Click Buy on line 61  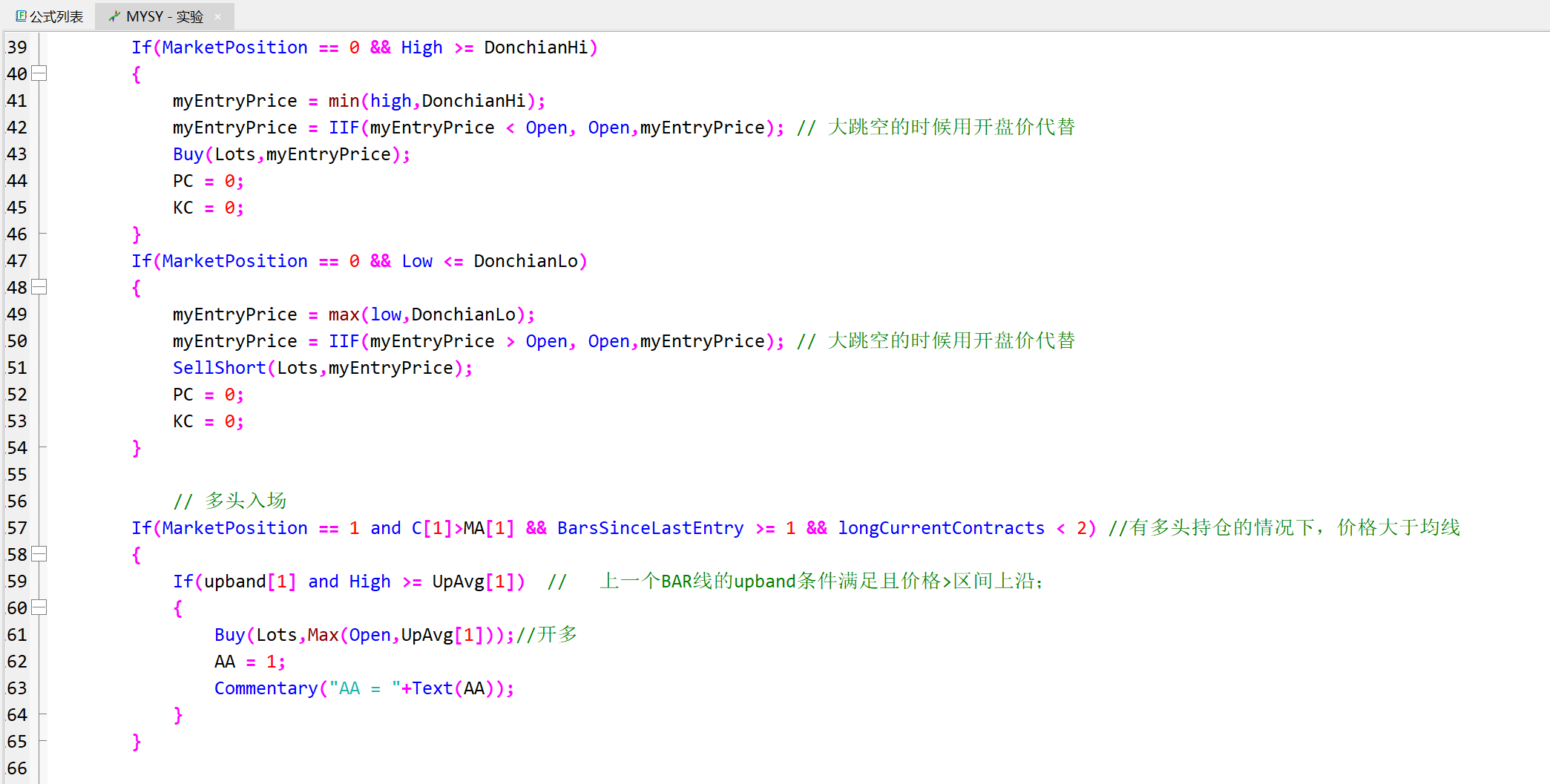click(x=229, y=635)
